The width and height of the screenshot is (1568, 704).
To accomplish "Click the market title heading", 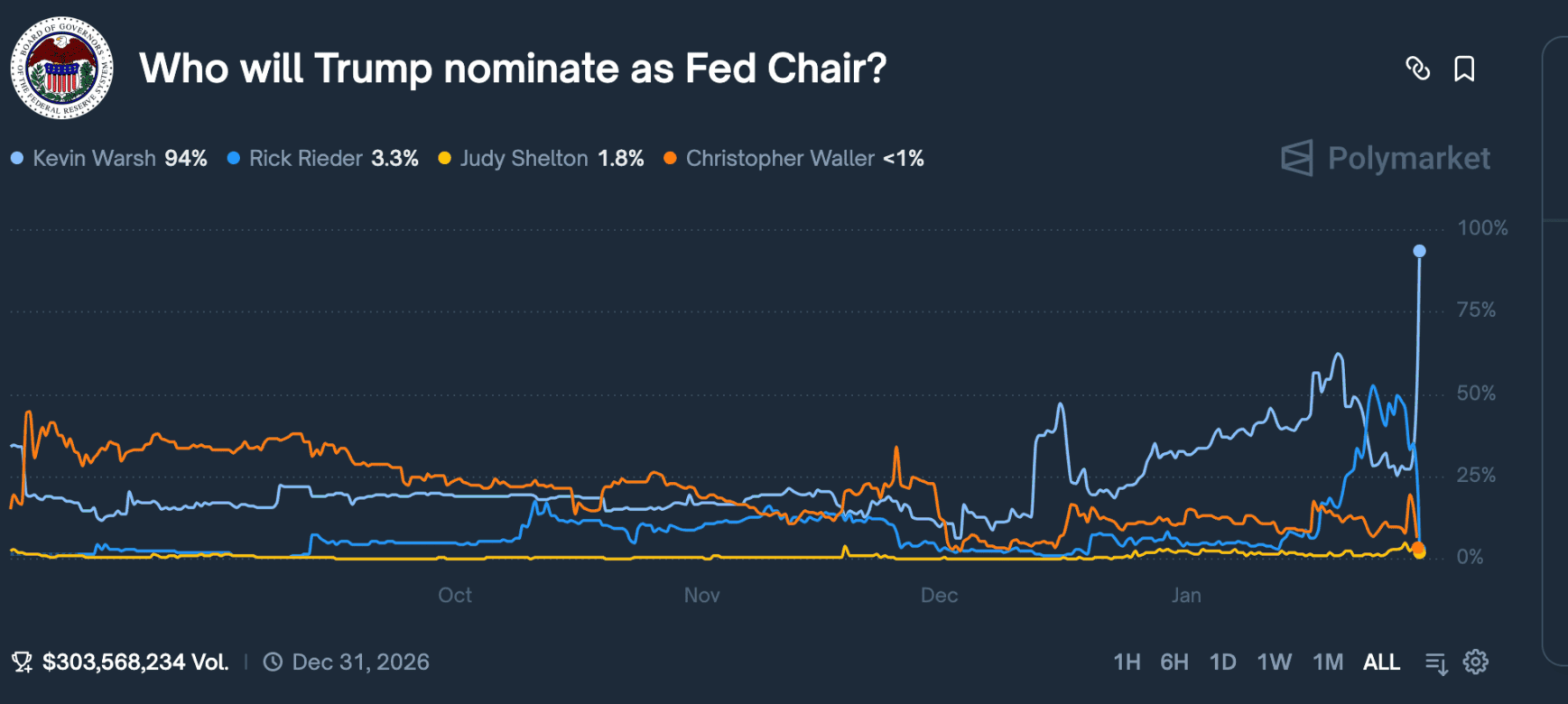I will tap(513, 69).
